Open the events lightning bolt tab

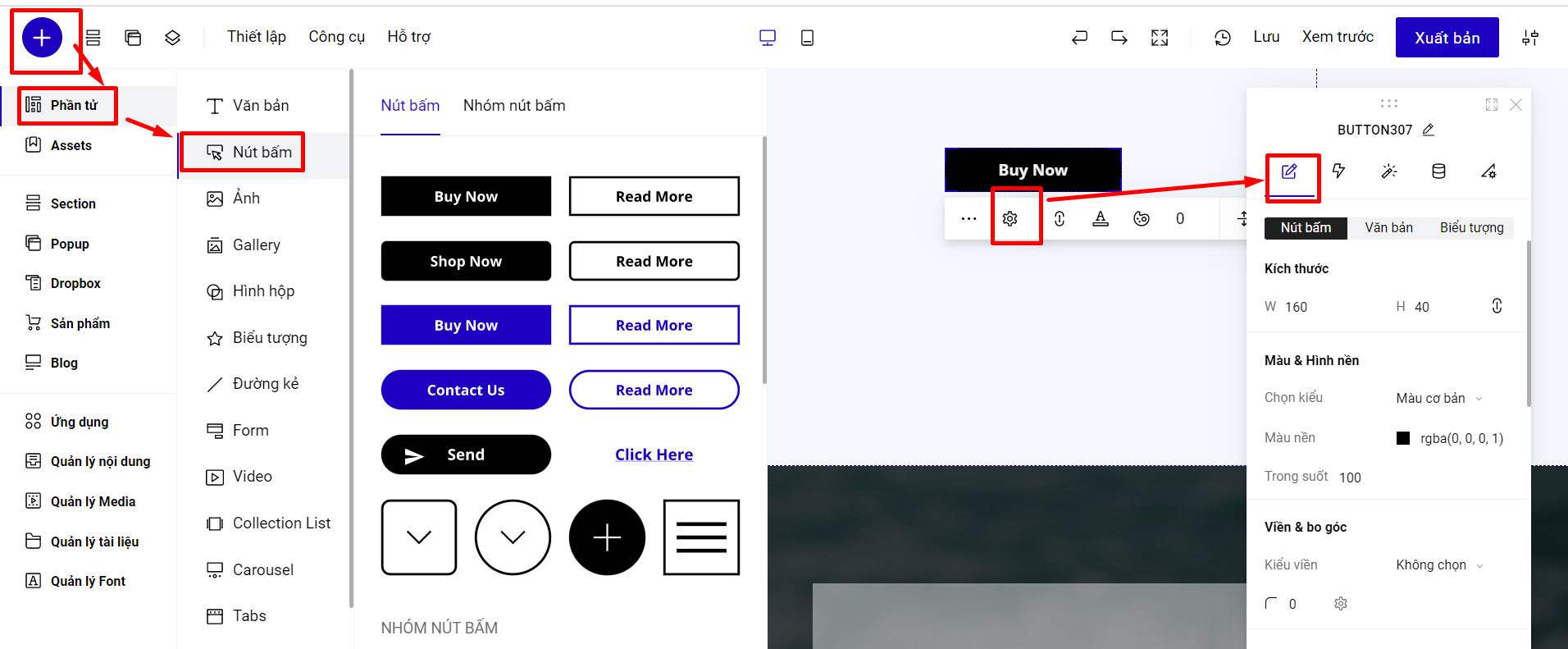point(1338,171)
